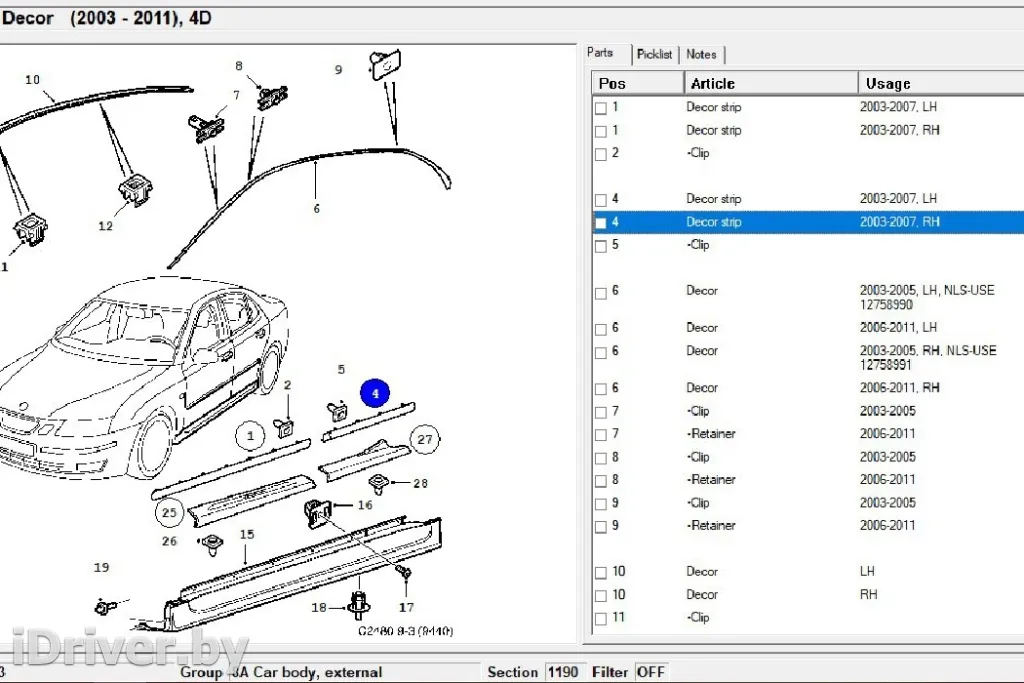Viewport: 1024px width, 683px height.
Task: Click the blue highlighted callout 4 in the diagram
Action: coord(376,394)
